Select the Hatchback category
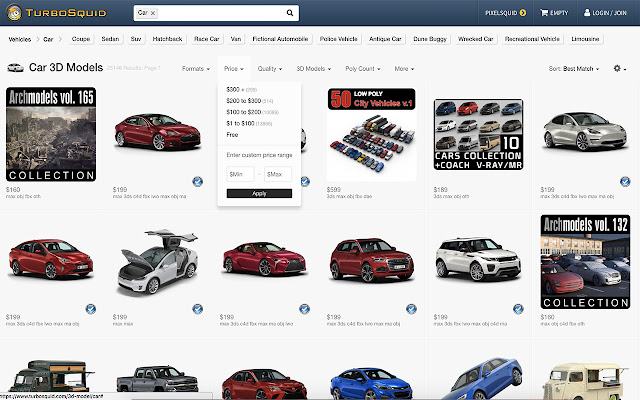The image size is (640, 400). point(167,39)
